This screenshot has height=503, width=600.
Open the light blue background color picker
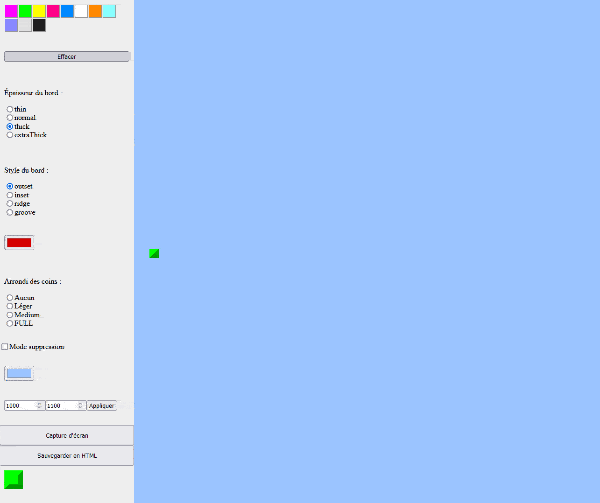point(19,373)
